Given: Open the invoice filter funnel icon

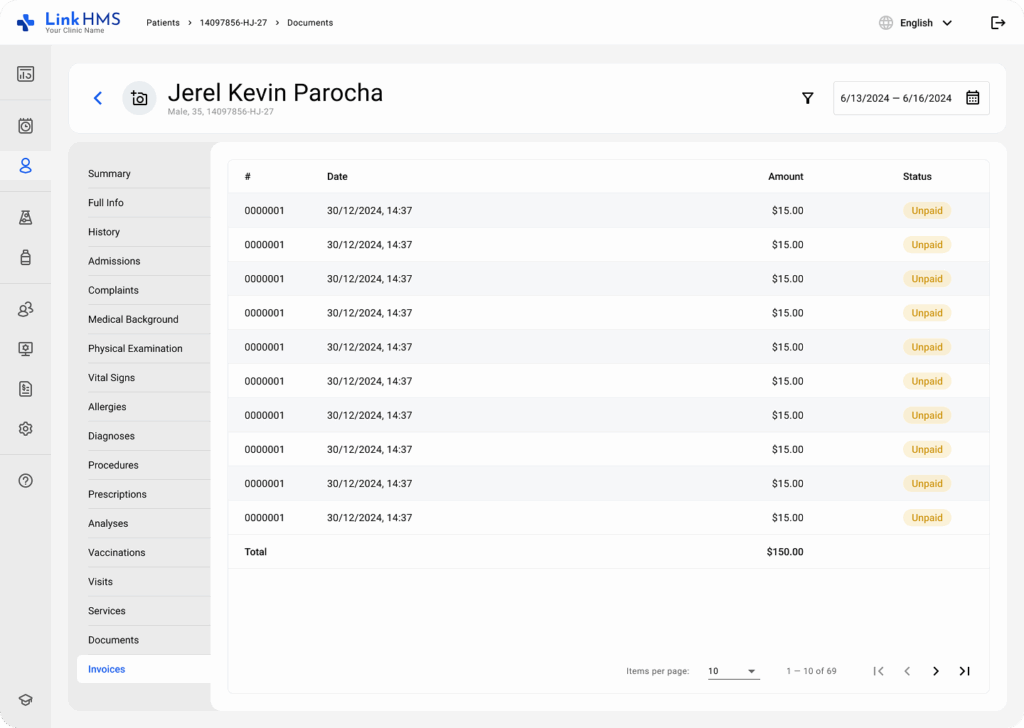Looking at the screenshot, I should point(808,98).
